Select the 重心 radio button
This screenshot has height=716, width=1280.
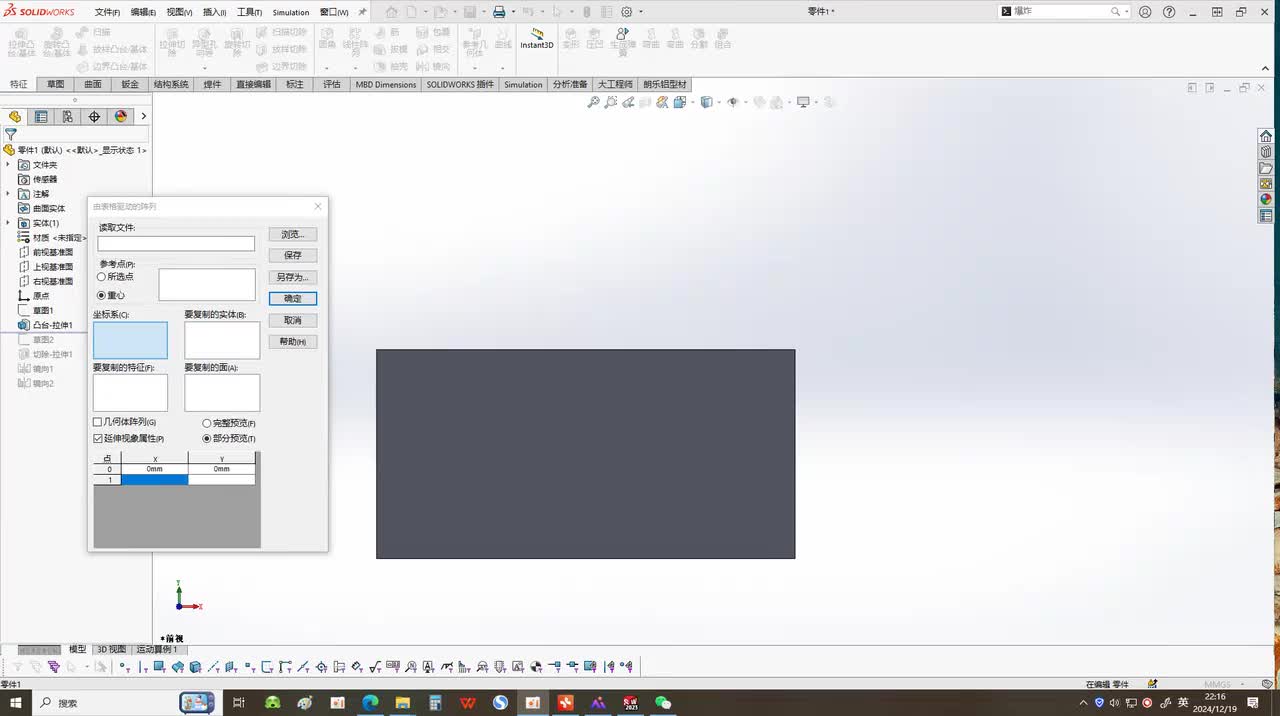pos(102,296)
